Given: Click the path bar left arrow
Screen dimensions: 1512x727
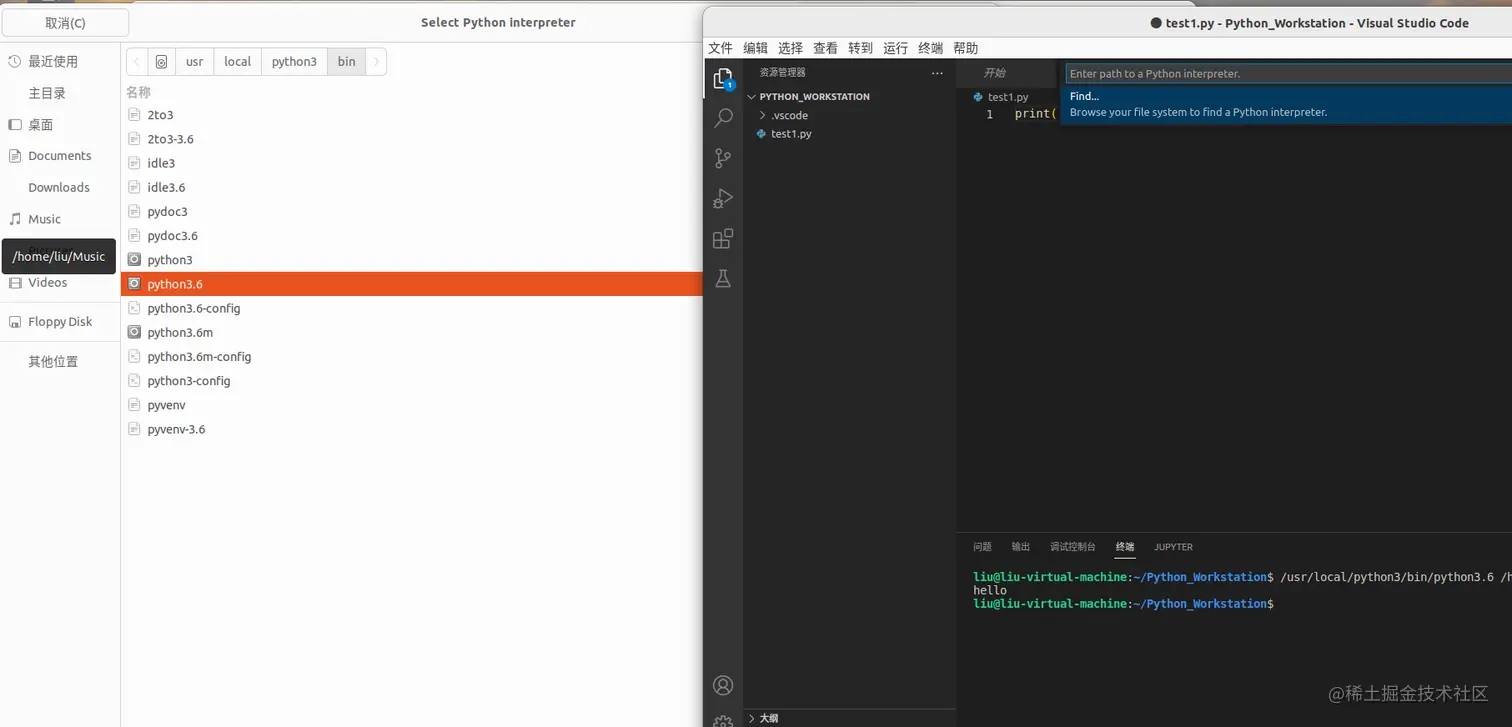Looking at the screenshot, I should pos(137,62).
